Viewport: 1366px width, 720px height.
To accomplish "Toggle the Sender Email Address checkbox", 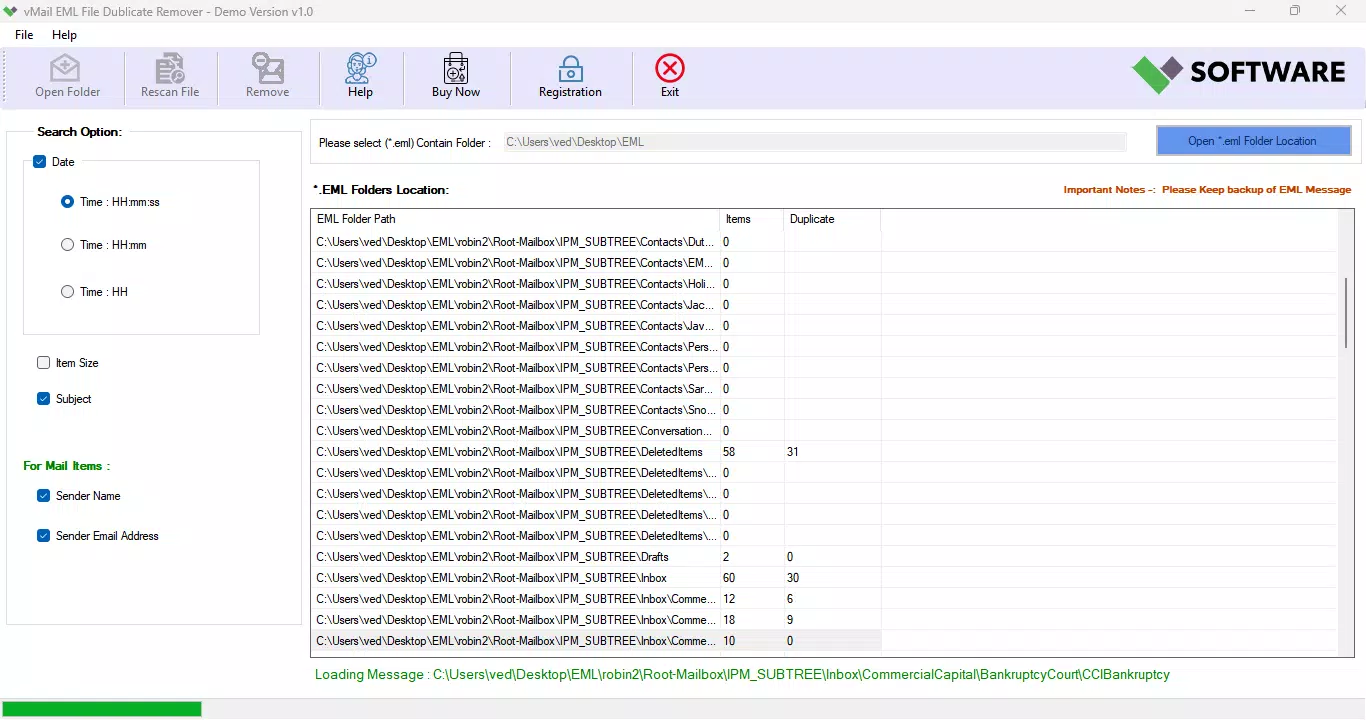I will click(x=43, y=536).
